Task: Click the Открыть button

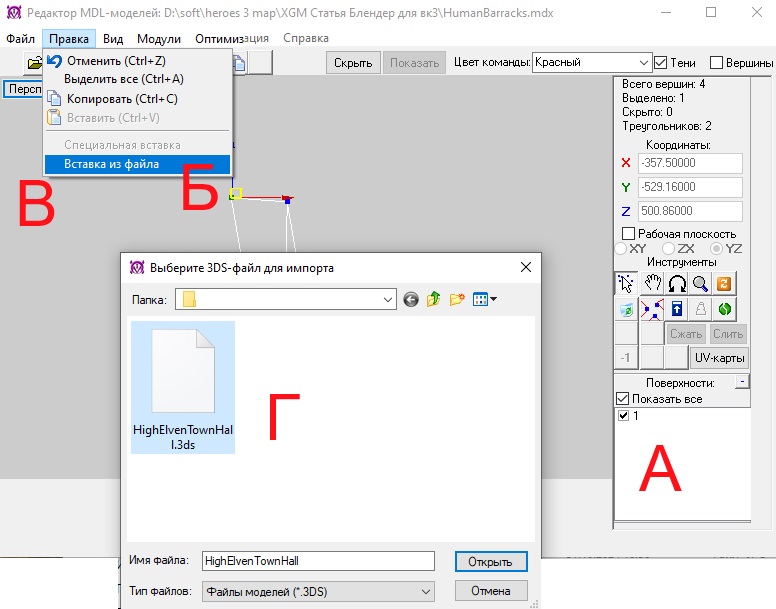Action: pos(490,562)
